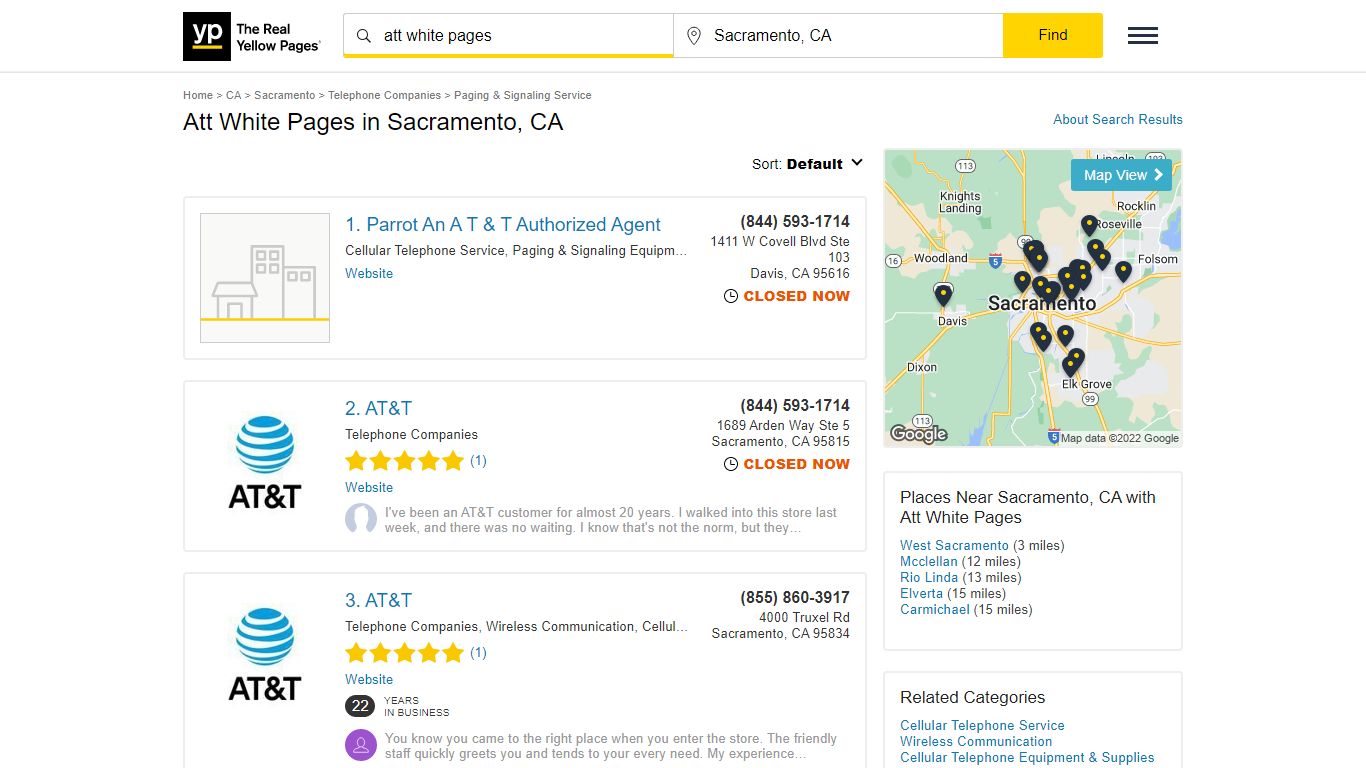Image resolution: width=1366 pixels, height=768 pixels.
Task: Click purple reviewer avatar on listing 3
Action: pos(361,746)
